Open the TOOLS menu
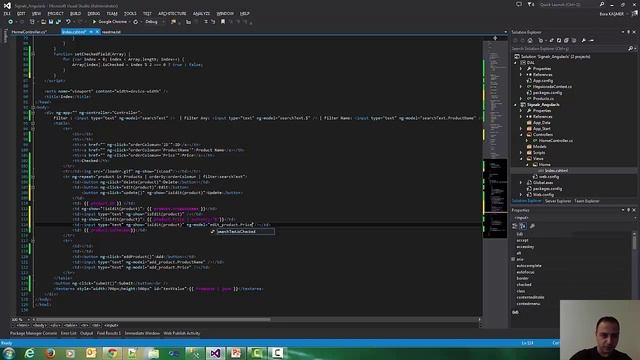The image size is (640, 360). point(130,13)
